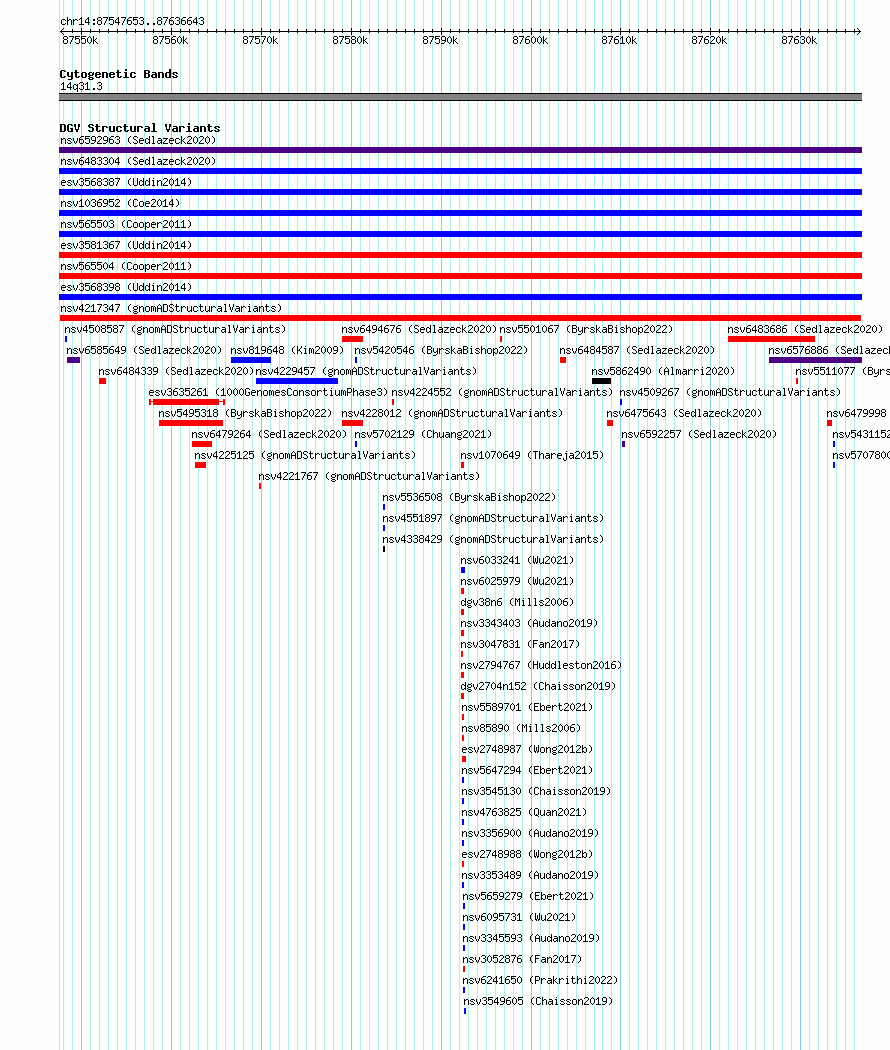Click nsv5702129 (Chuang2021) label

(423, 435)
